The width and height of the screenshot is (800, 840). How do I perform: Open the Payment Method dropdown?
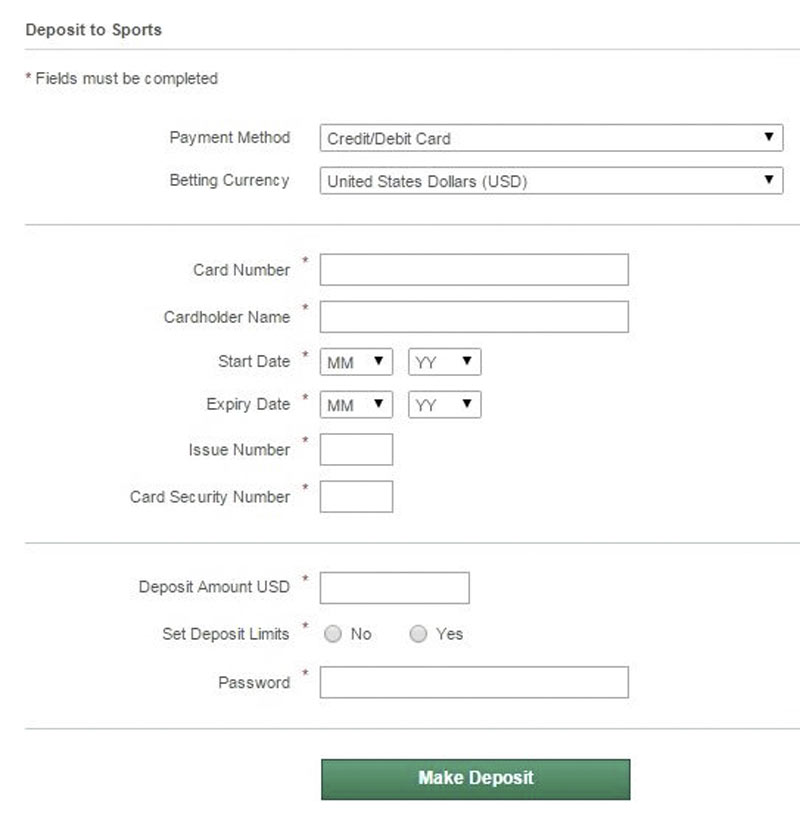tap(551, 138)
